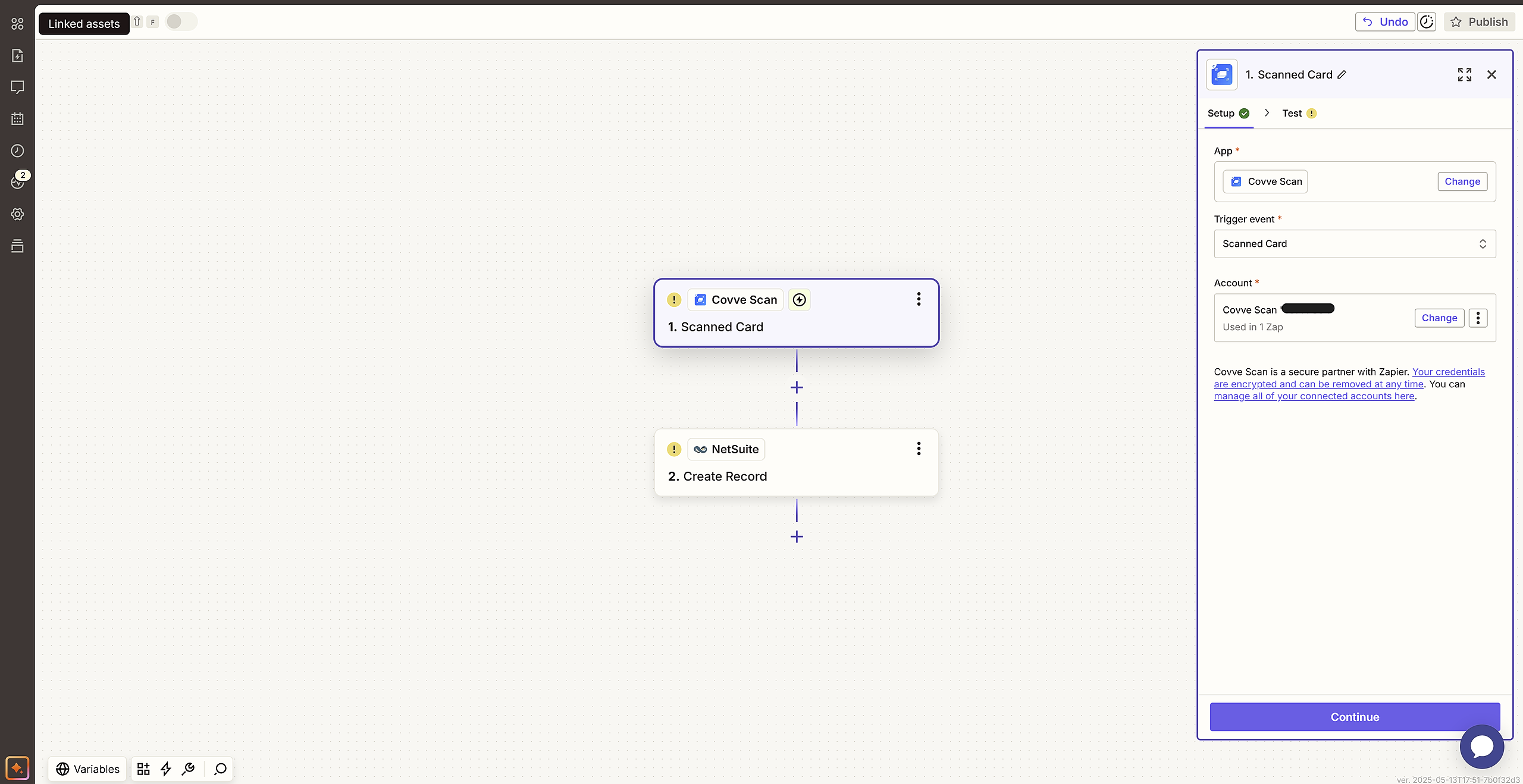Add a step between Covve Scan and NetSuite
The image size is (1523, 784).
tap(797, 387)
